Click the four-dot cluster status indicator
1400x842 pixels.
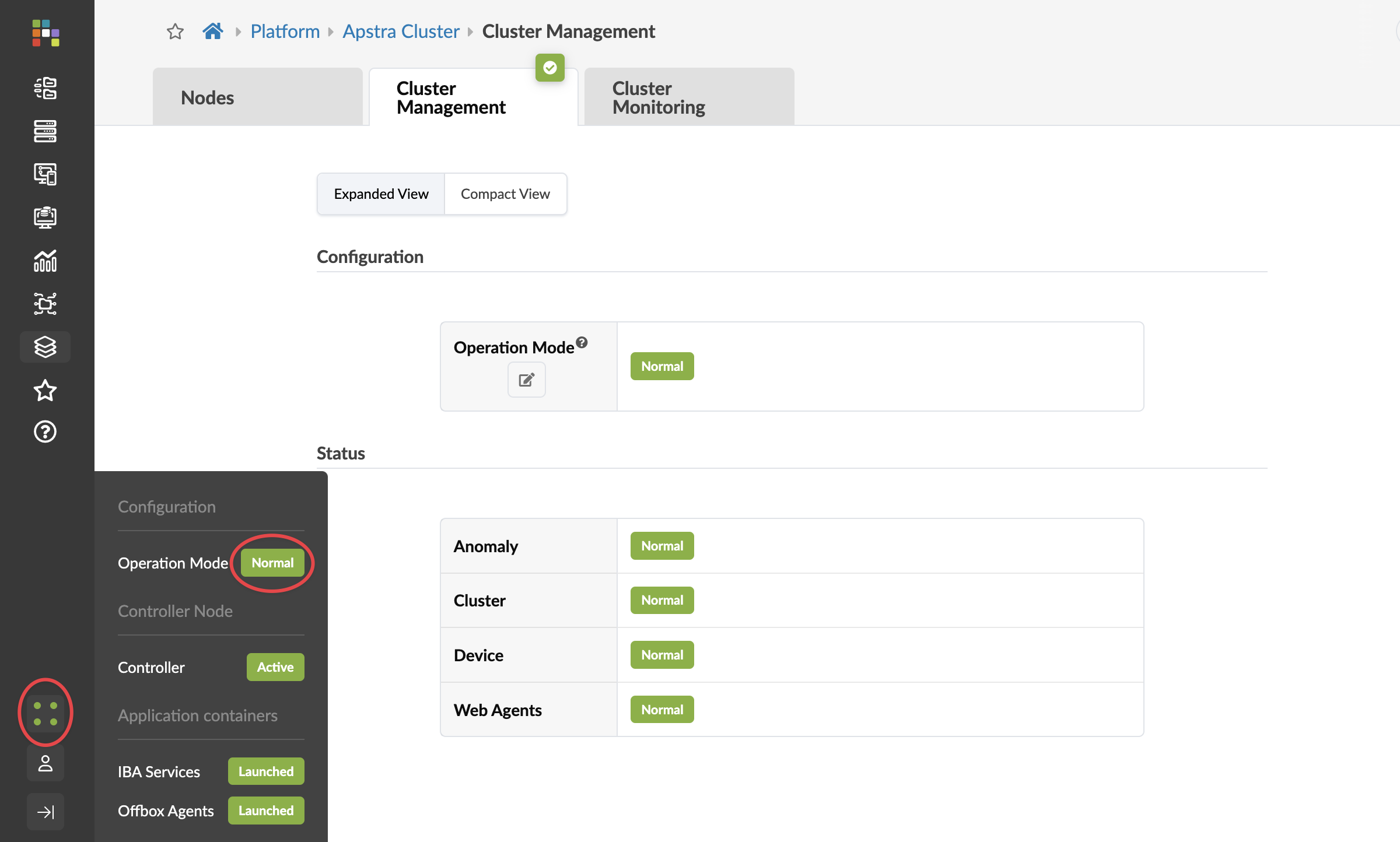(x=45, y=713)
